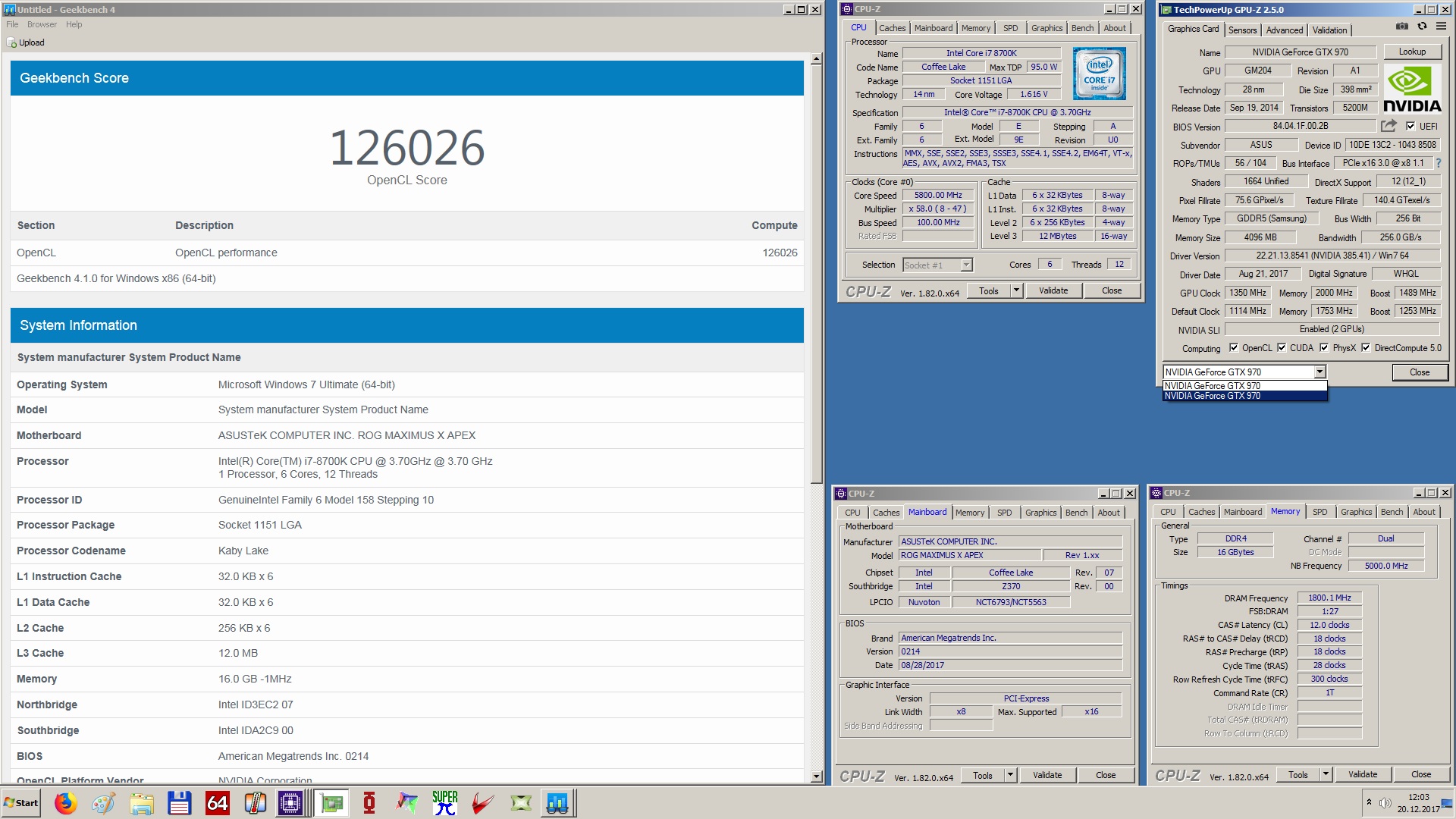Toggle the OpenCL computing checkbox

1234,348
